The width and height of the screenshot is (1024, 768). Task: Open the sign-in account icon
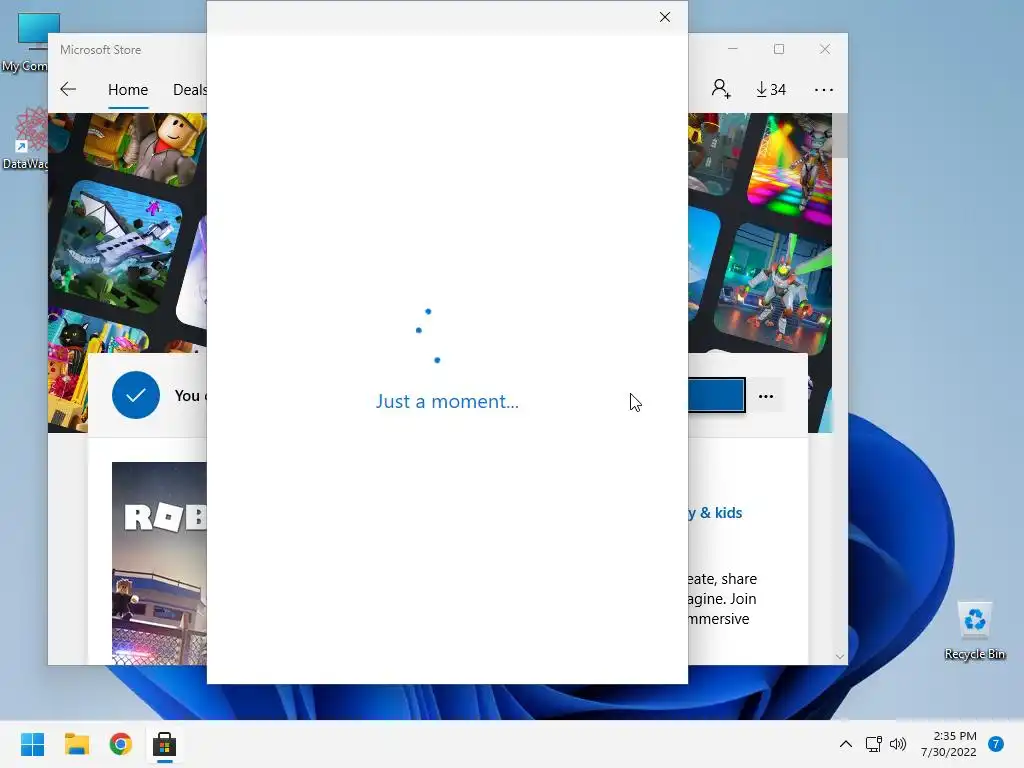tap(721, 89)
